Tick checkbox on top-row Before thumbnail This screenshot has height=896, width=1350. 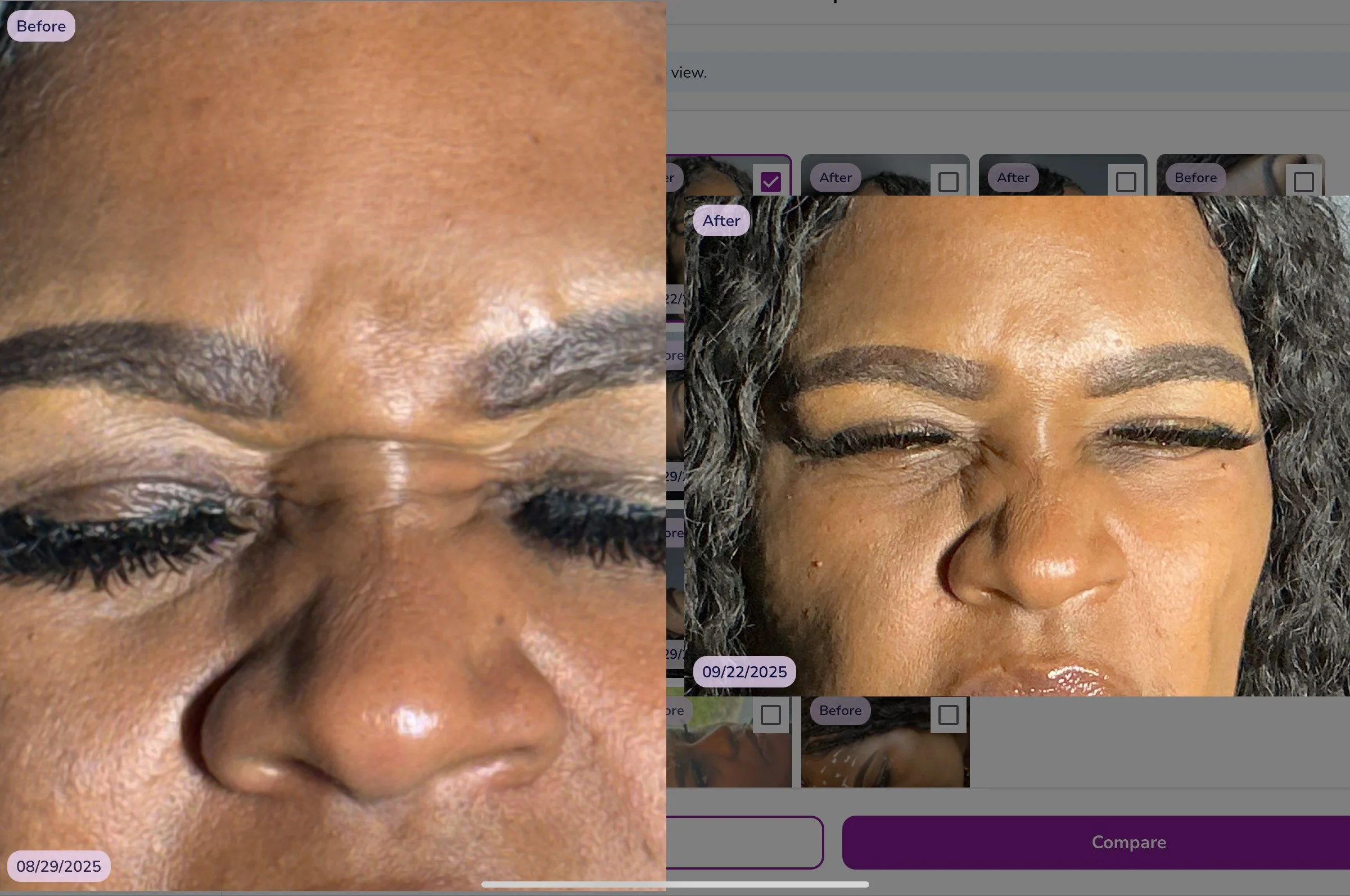(x=1303, y=182)
